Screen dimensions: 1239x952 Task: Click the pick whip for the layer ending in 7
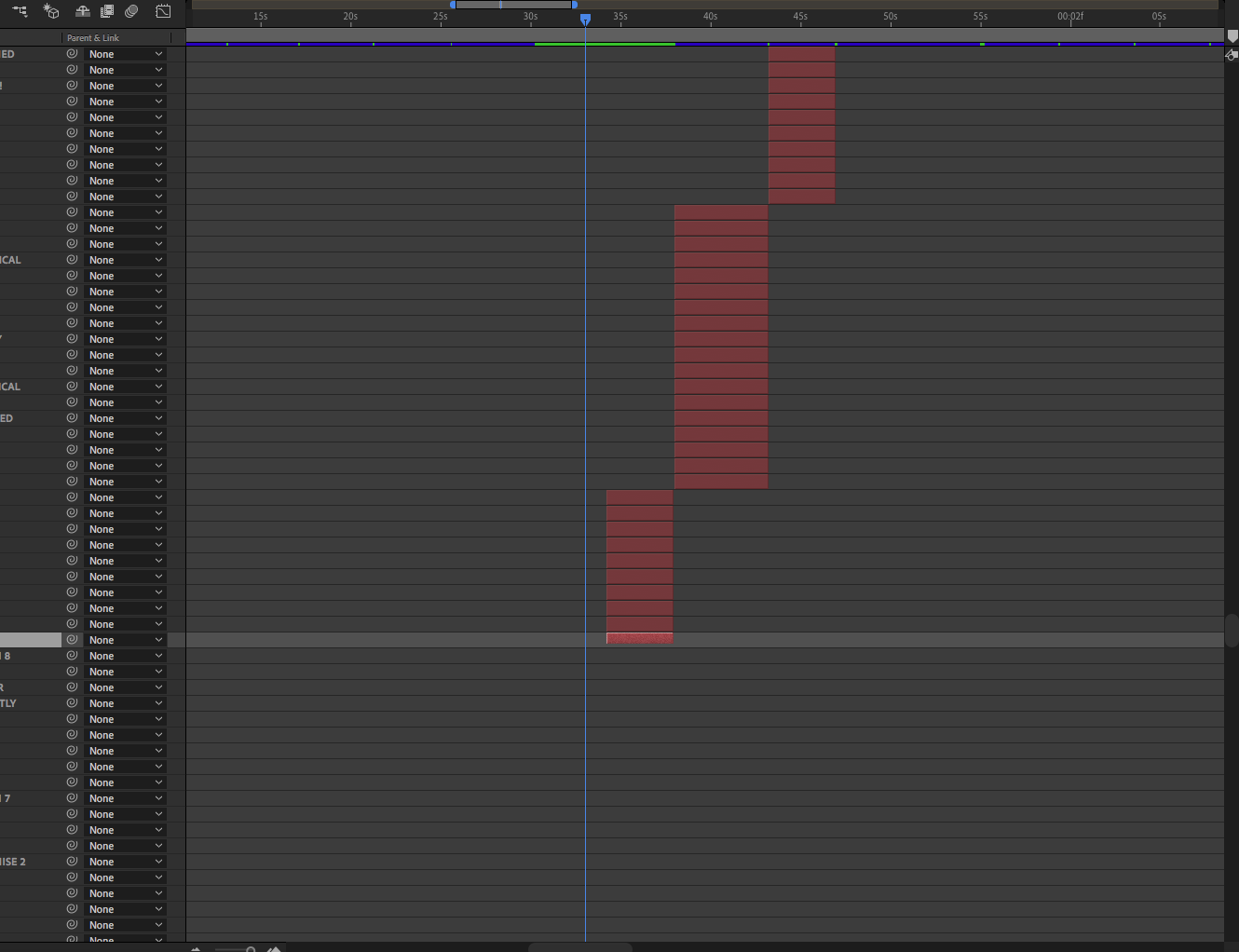tap(72, 798)
